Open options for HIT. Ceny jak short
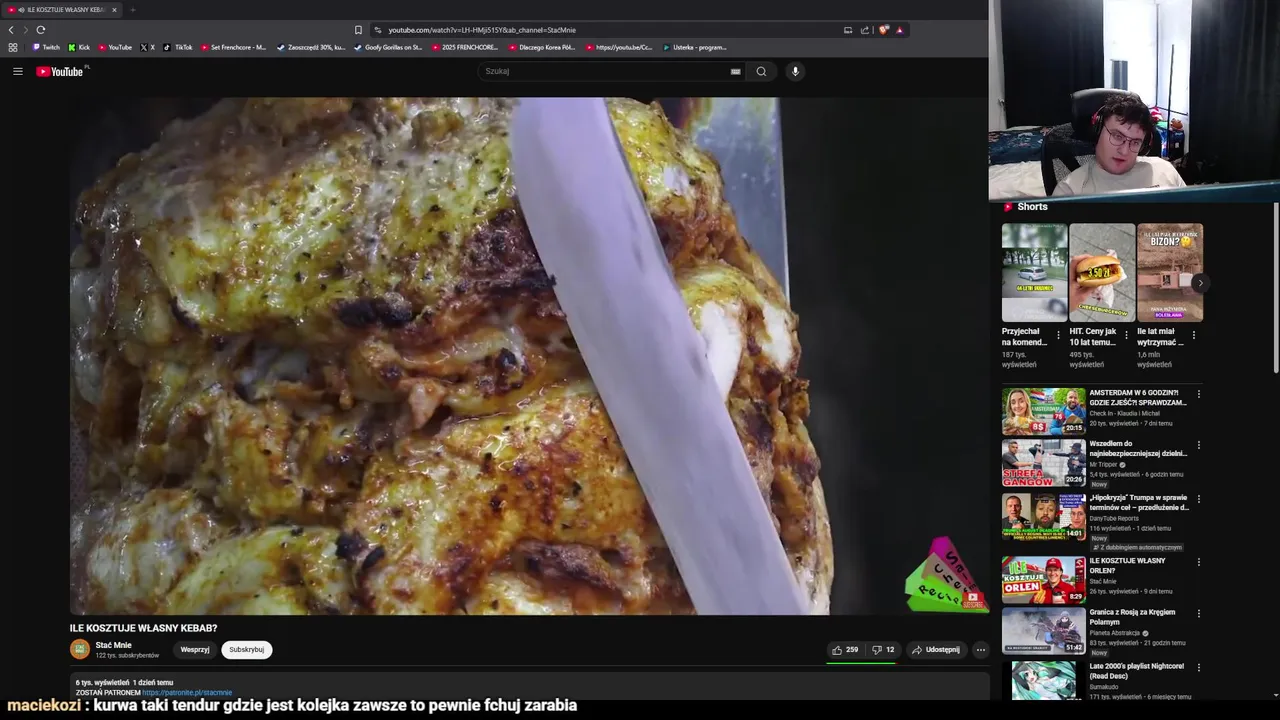Image resolution: width=1280 pixels, height=720 pixels. (x=1126, y=335)
